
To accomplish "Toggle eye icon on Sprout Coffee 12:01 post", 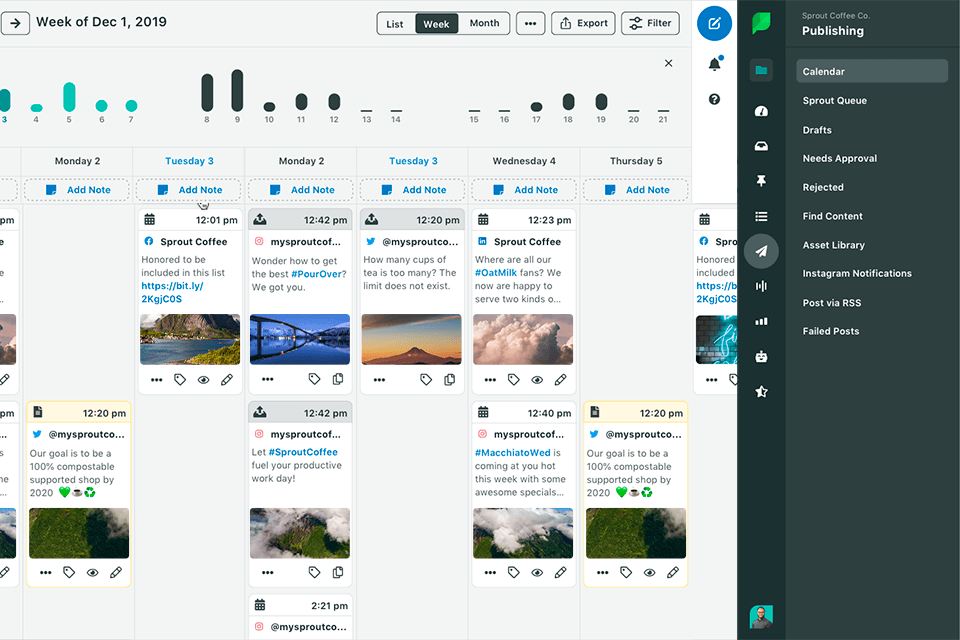I will [x=204, y=380].
